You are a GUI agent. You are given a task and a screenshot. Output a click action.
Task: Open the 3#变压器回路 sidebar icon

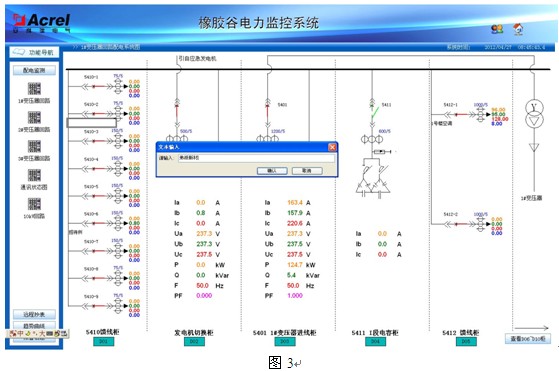[x=34, y=146]
